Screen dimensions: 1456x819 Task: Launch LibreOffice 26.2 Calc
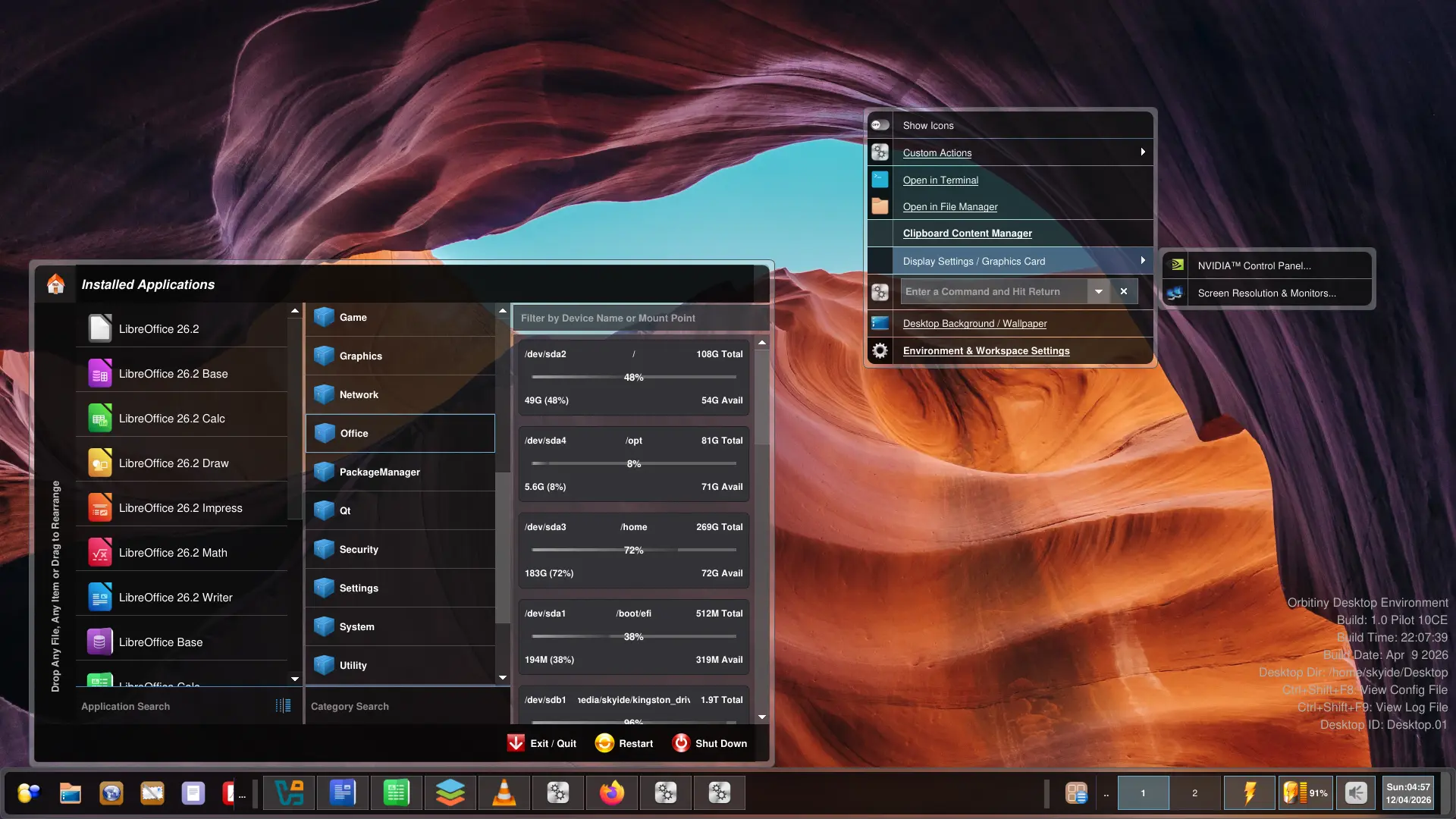tap(171, 419)
